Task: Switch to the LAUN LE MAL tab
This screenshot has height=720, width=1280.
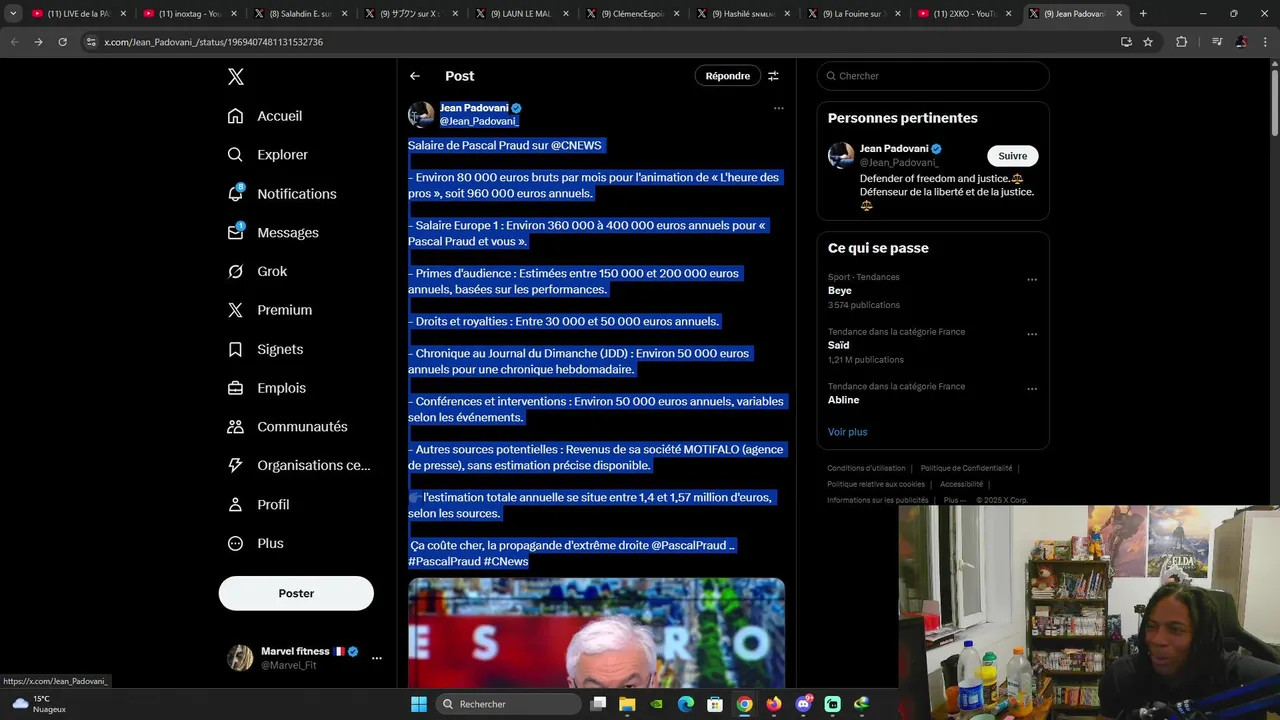Action: pos(521,14)
